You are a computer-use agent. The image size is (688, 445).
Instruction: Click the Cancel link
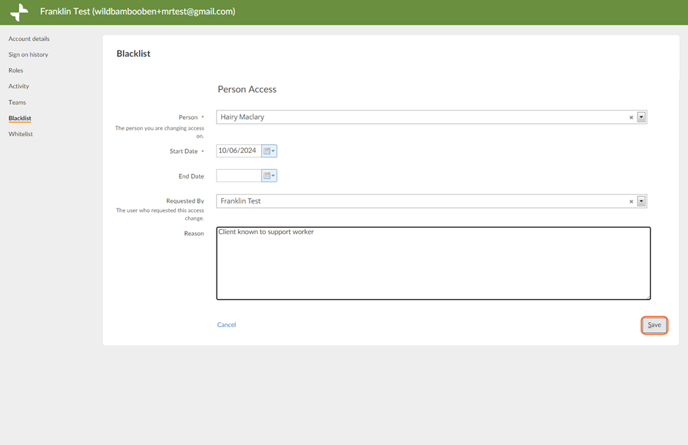(226, 325)
